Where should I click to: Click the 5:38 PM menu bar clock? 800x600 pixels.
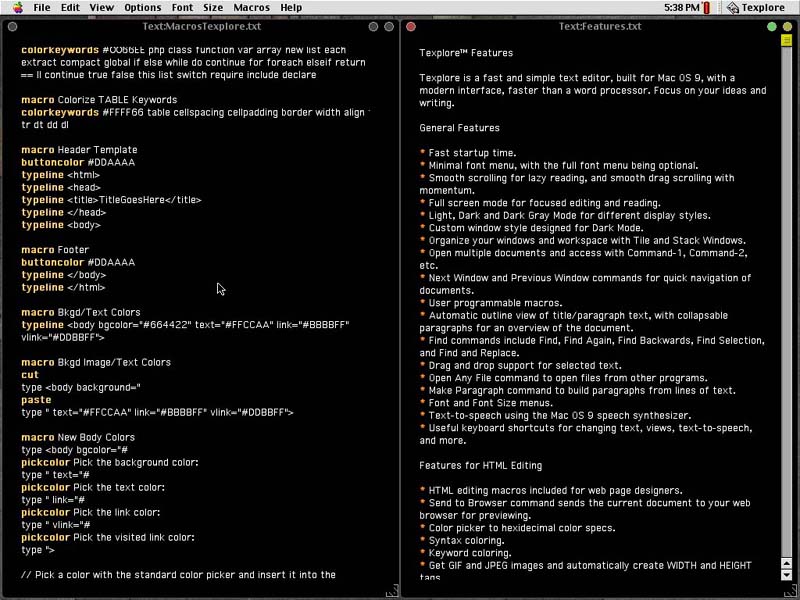point(682,8)
